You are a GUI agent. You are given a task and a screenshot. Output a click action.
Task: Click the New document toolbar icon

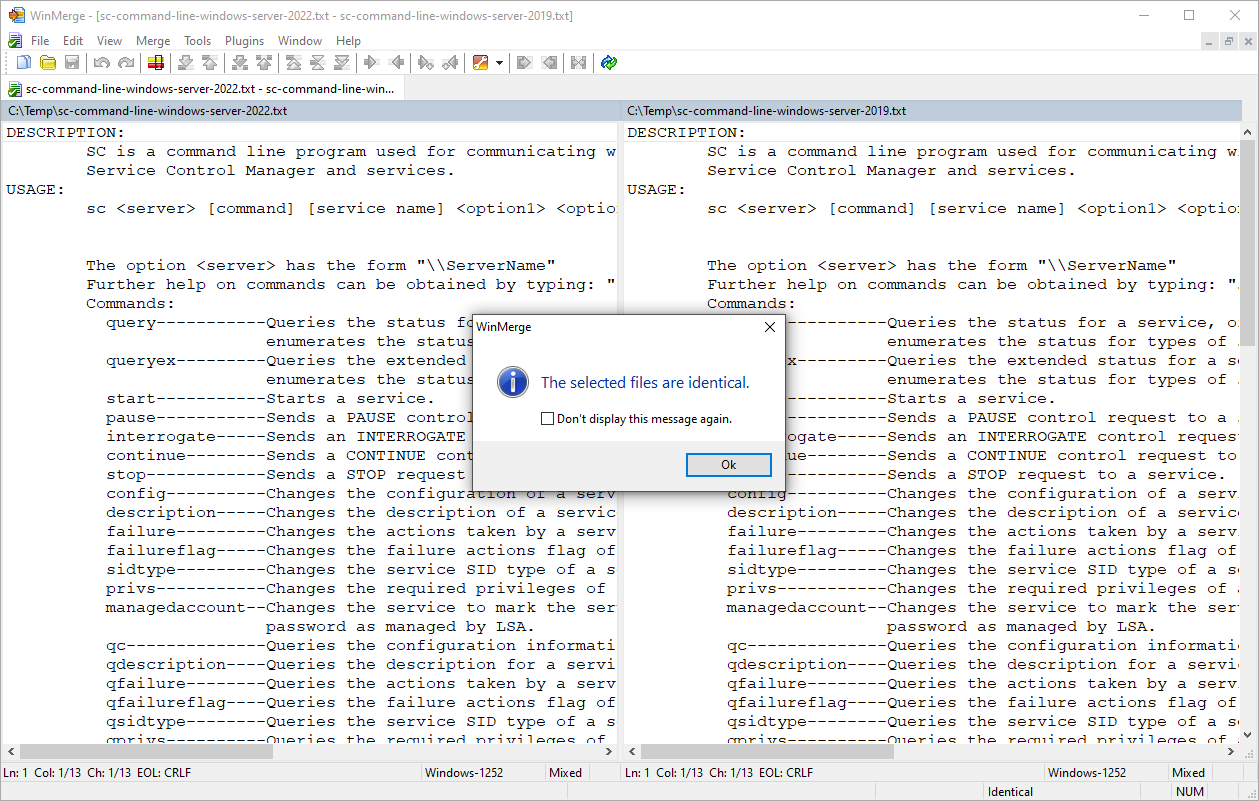click(23, 63)
